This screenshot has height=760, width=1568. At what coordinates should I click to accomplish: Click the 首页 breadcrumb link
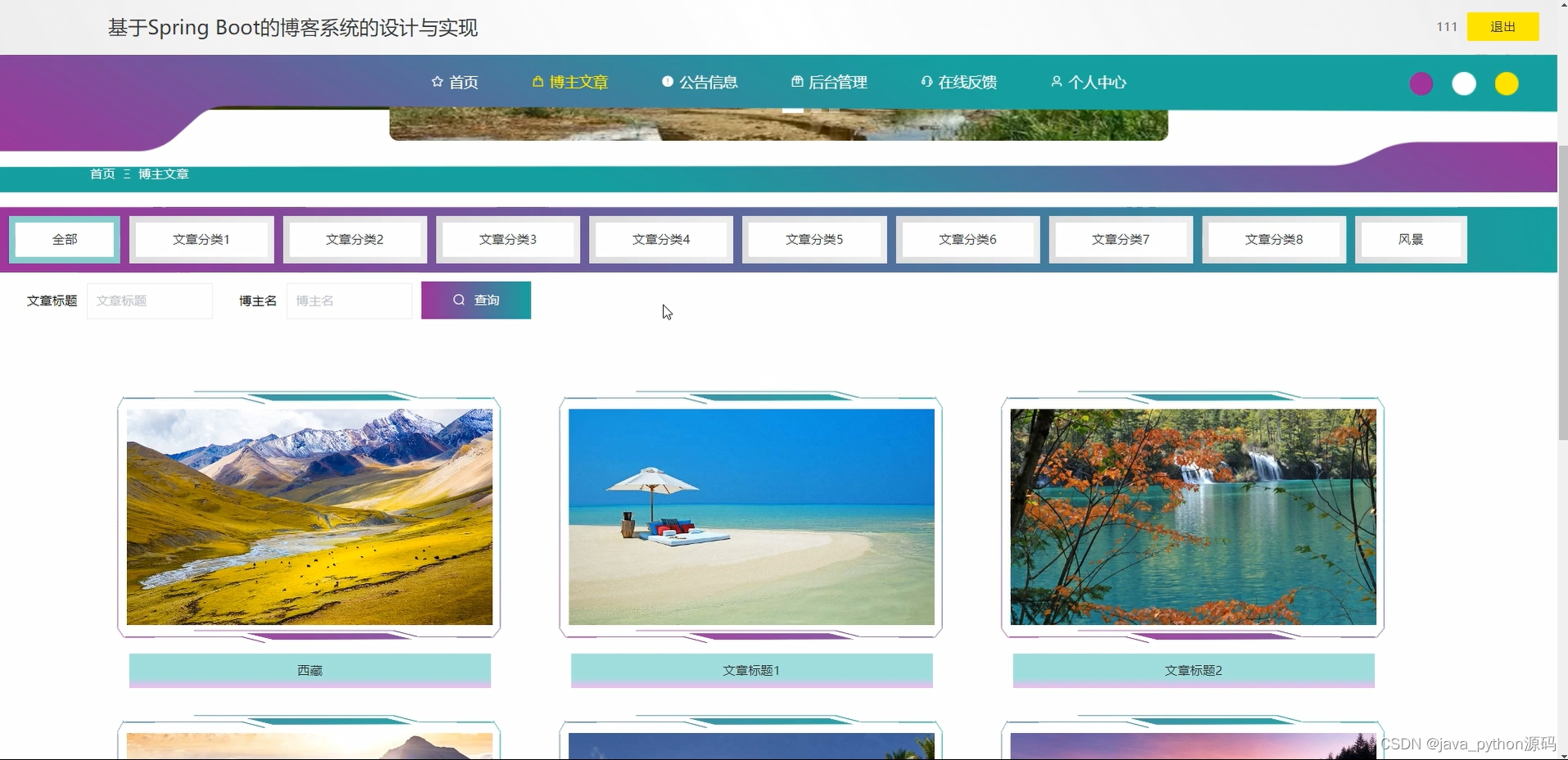pos(102,174)
